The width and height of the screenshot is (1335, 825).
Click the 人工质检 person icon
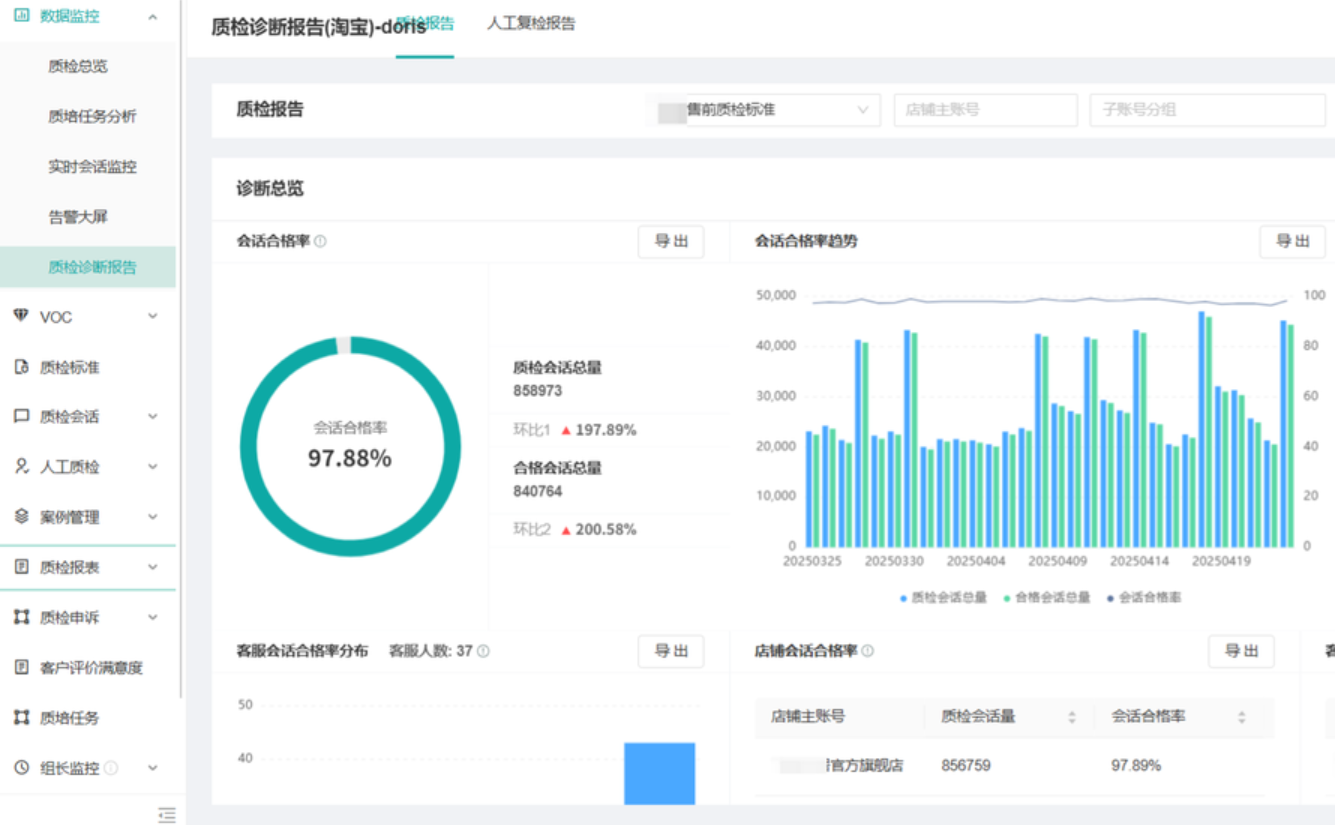tap(21, 467)
